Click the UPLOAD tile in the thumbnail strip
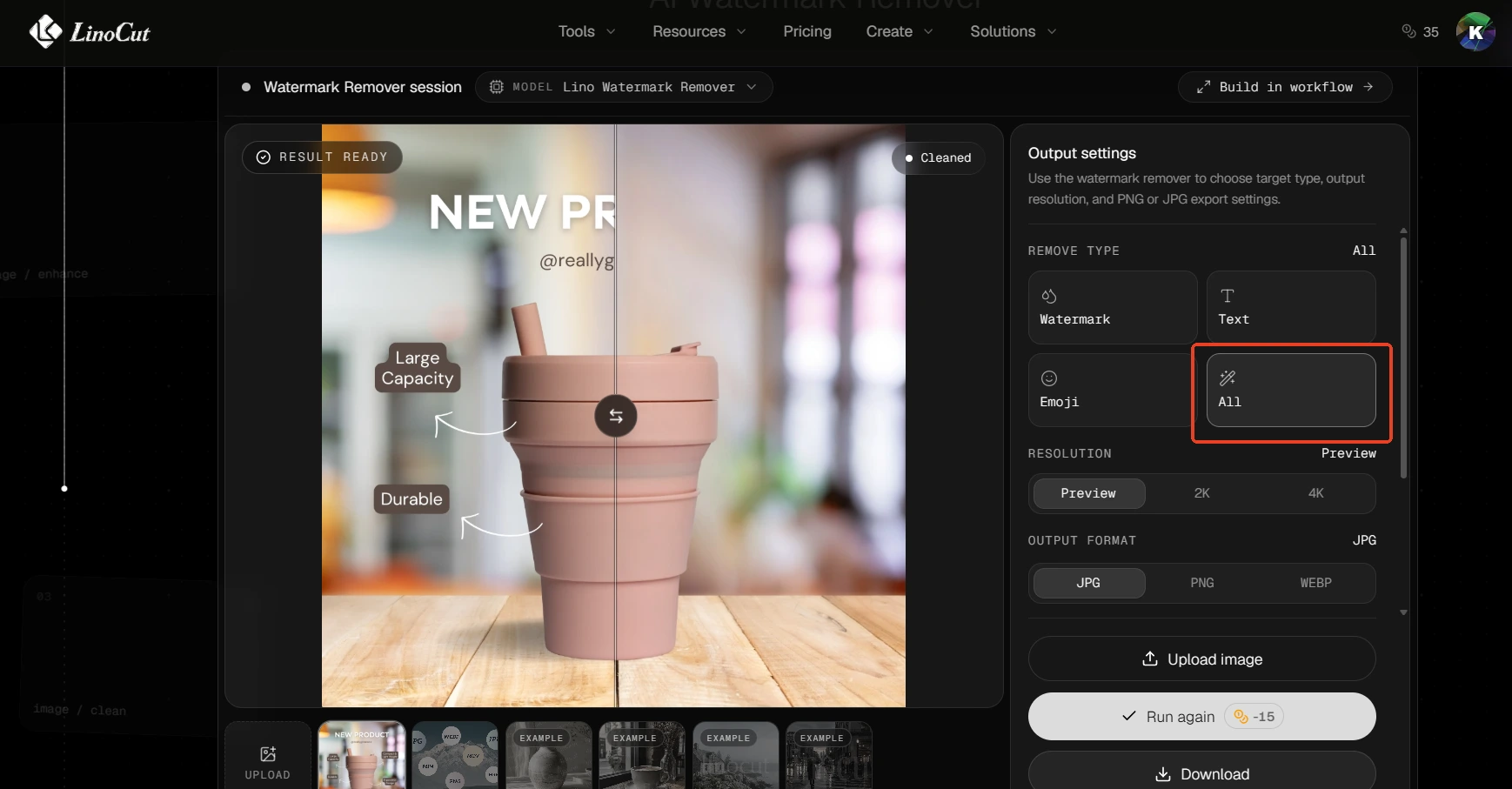Image resolution: width=1512 pixels, height=789 pixels. coord(268,755)
